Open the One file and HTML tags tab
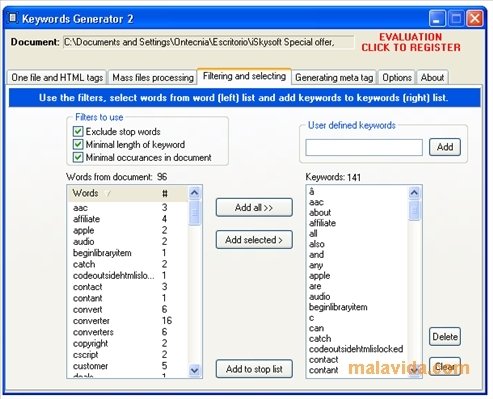493x399 pixels. (x=57, y=78)
